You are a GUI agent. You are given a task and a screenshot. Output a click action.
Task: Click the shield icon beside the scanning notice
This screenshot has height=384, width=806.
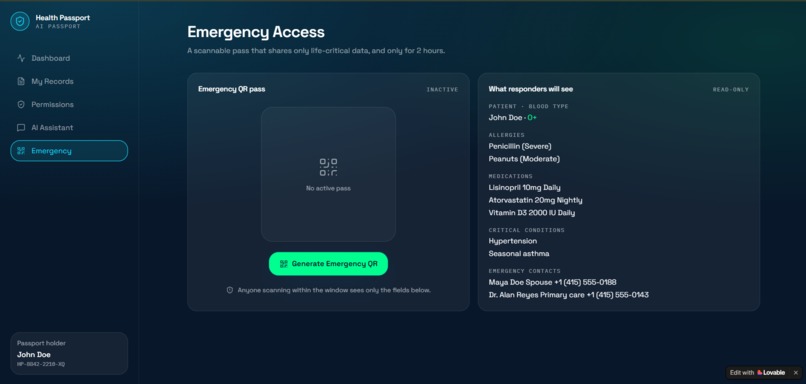point(230,290)
